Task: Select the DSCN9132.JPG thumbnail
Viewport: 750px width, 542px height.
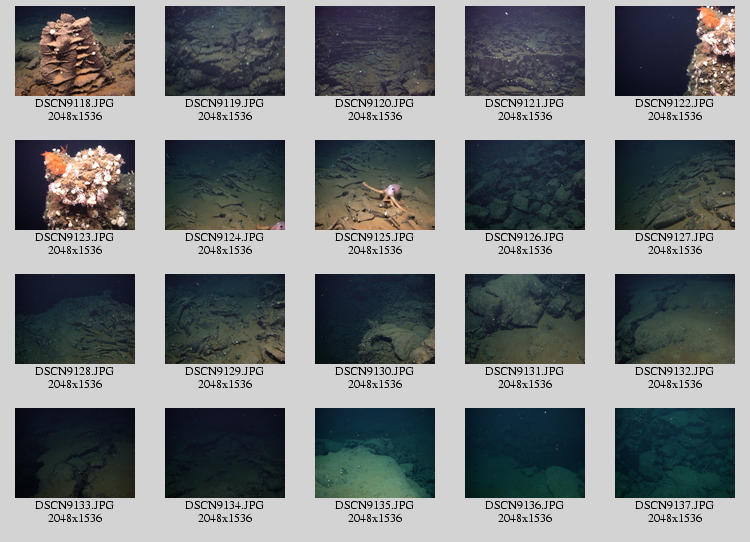Action: [675, 319]
